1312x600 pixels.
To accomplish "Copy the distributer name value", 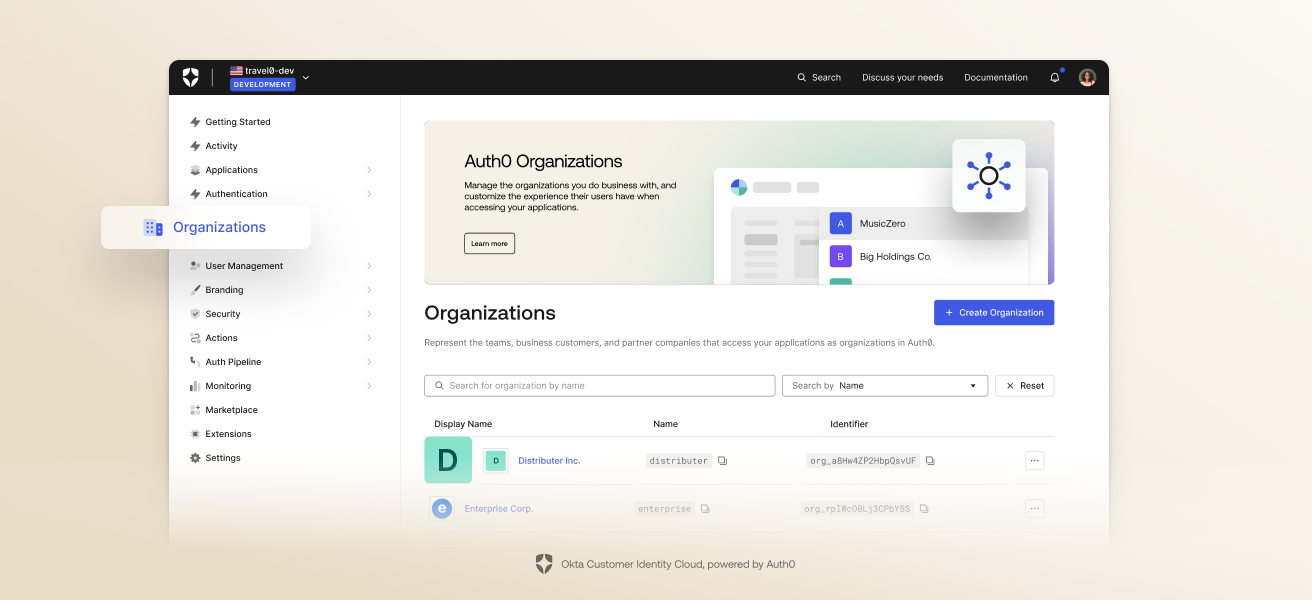I will tap(722, 461).
